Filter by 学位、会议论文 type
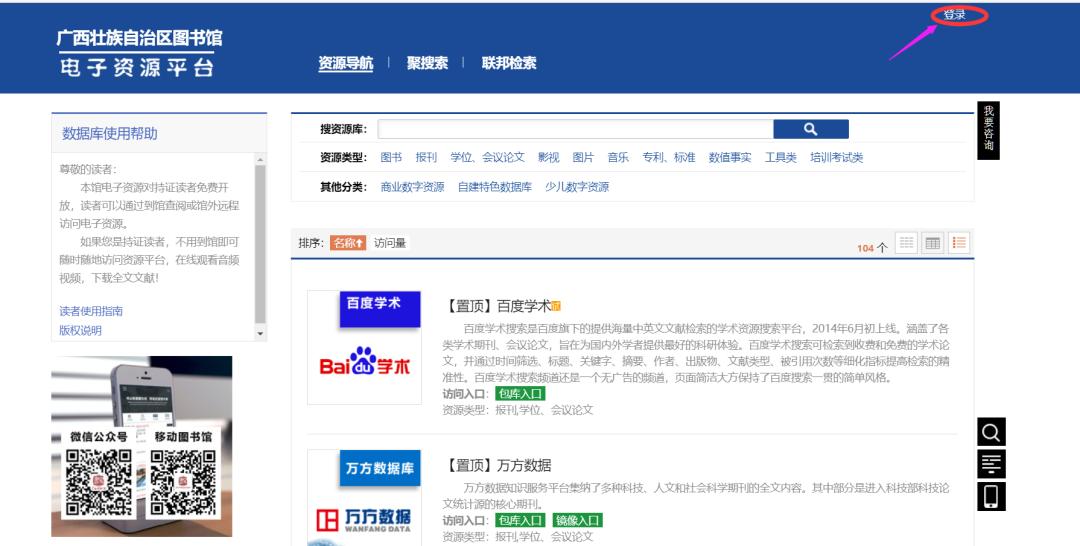 coord(488,158)
